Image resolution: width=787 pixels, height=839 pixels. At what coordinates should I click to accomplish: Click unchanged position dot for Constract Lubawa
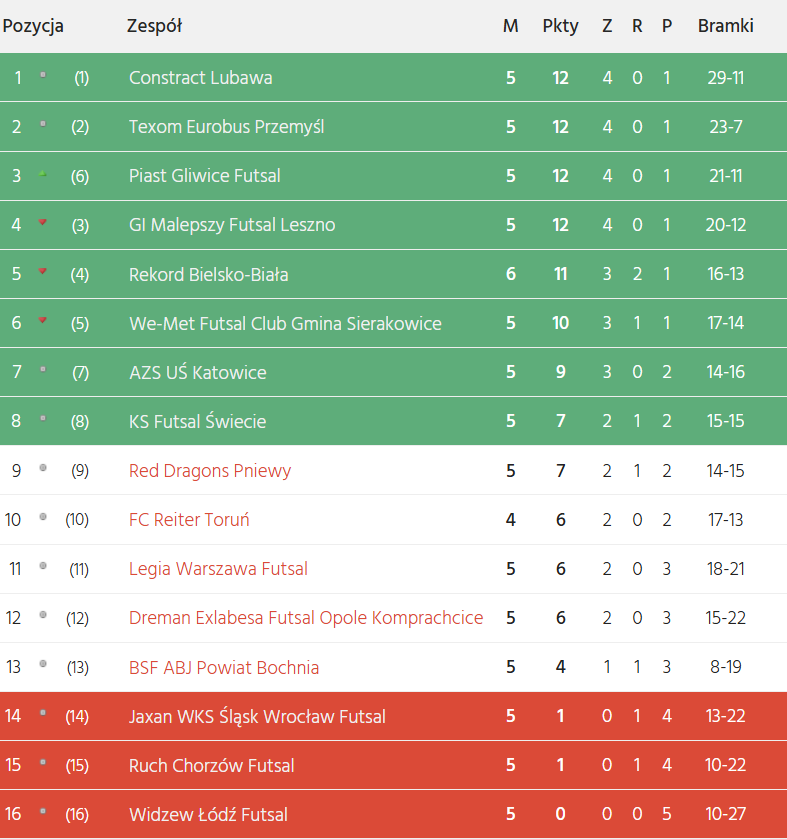42,75
